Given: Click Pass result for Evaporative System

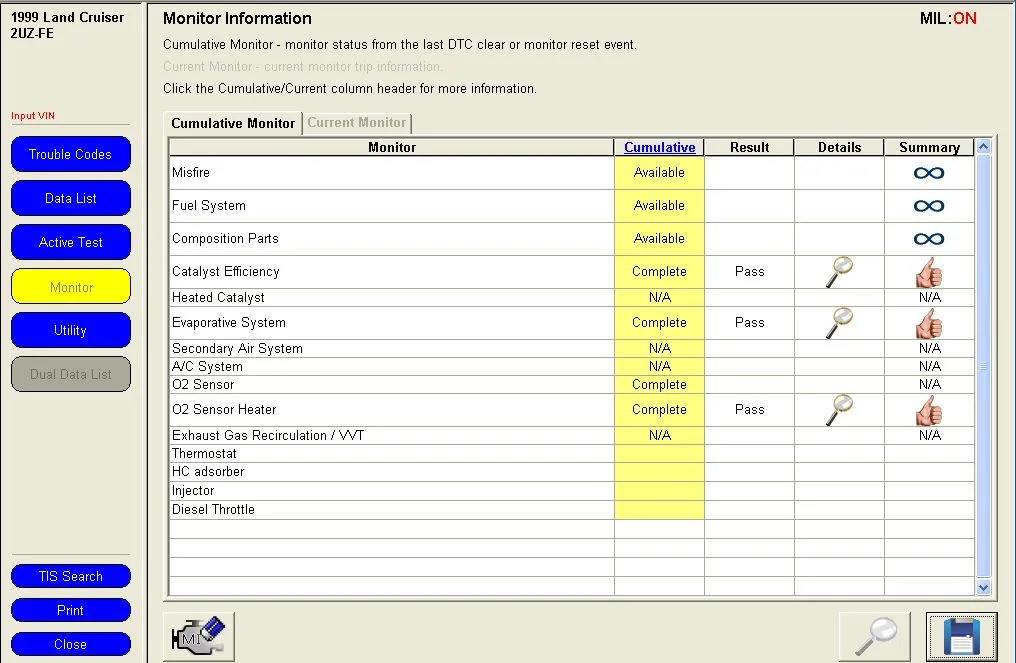Looking at the screenshot, I should coord(750,323).
